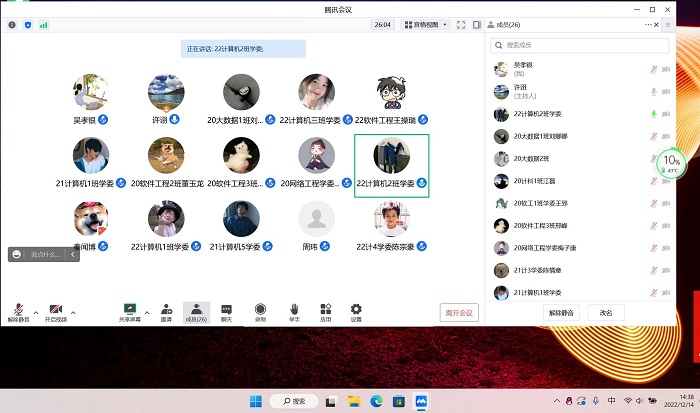Open the 聊天 chat panel
The image size is (700, 413).
tap(227, 310)
